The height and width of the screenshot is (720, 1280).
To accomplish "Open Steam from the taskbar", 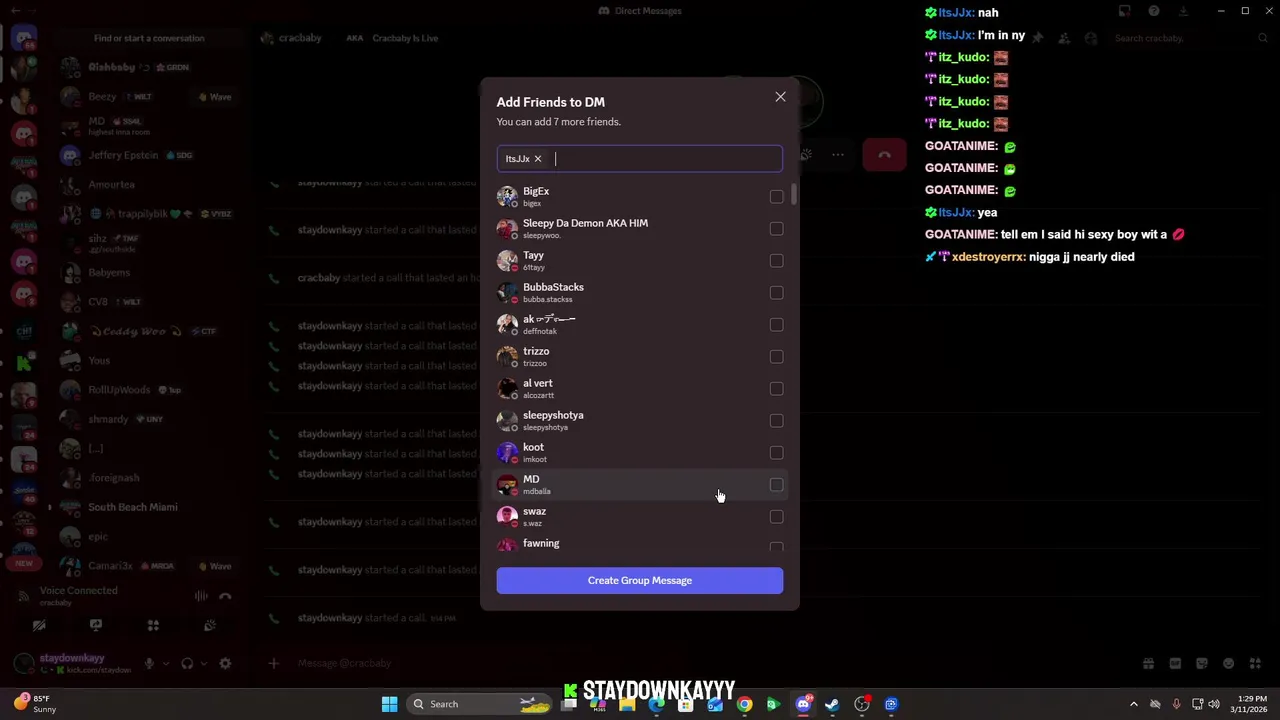I will pyautogui.click(x=832, y=704).
